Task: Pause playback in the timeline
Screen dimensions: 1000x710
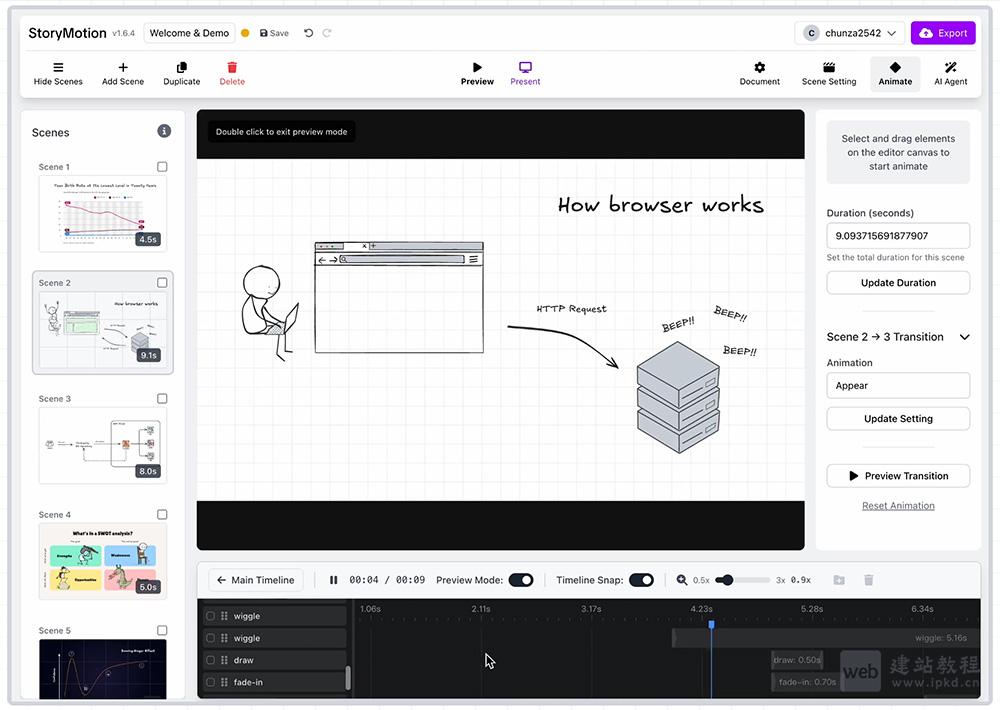Action: point(333,579)
